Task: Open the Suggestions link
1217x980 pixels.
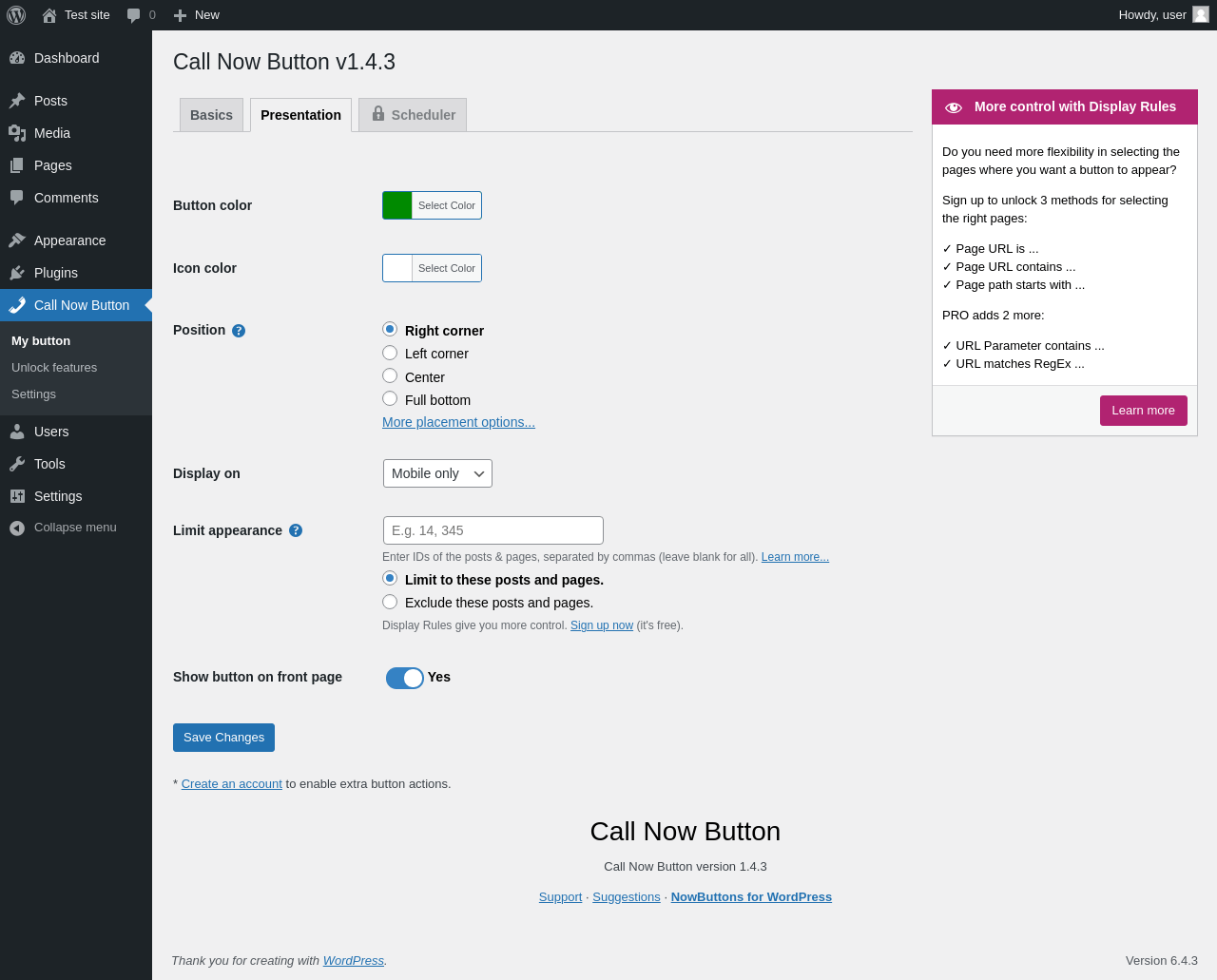Action: pos(627,897)
